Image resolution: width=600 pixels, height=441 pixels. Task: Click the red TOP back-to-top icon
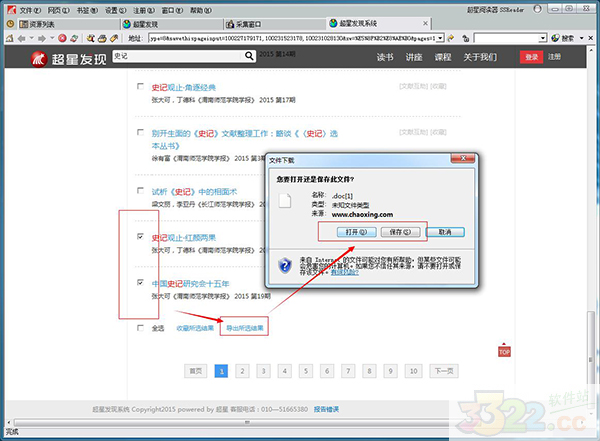click(x=504, y=350)
